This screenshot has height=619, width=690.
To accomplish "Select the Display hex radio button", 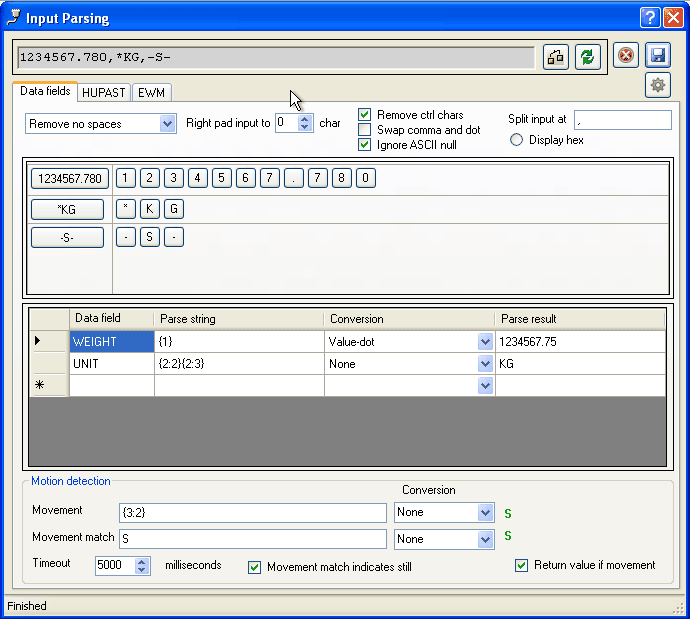I will (516, 140).
